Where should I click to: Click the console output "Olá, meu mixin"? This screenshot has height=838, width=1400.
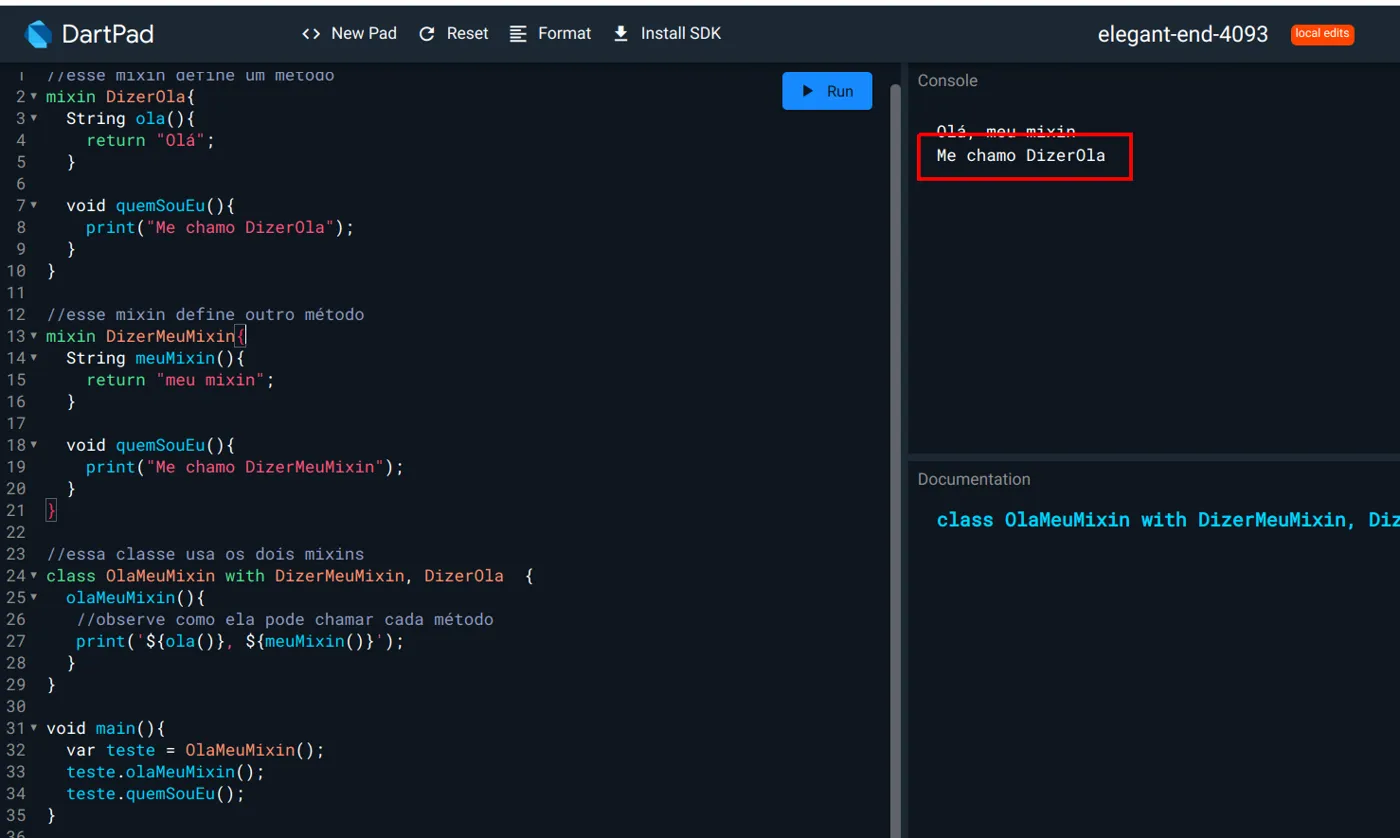(1006, 131)
